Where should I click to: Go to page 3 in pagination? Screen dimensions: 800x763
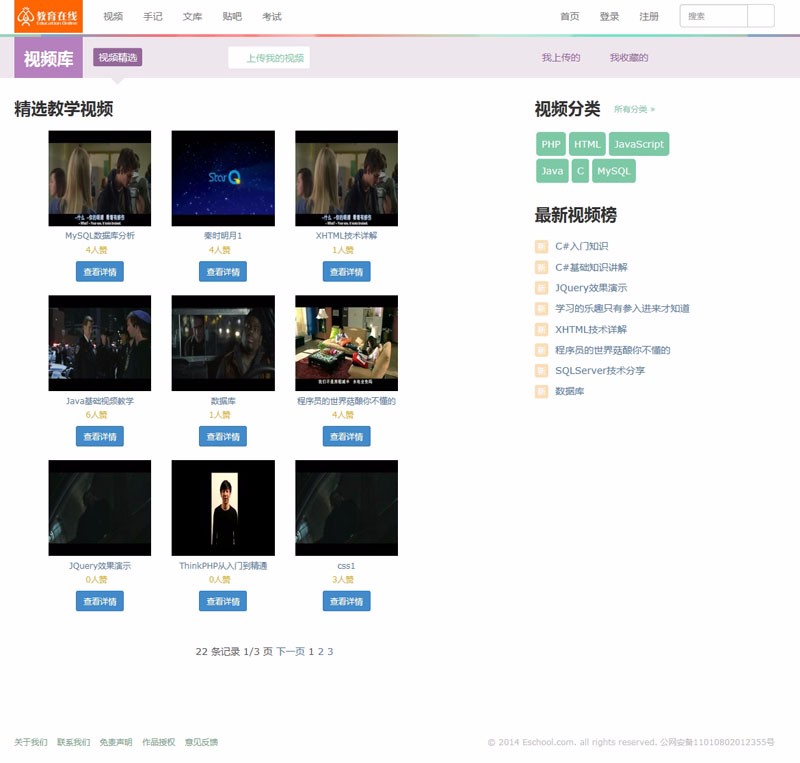(330, 651)
